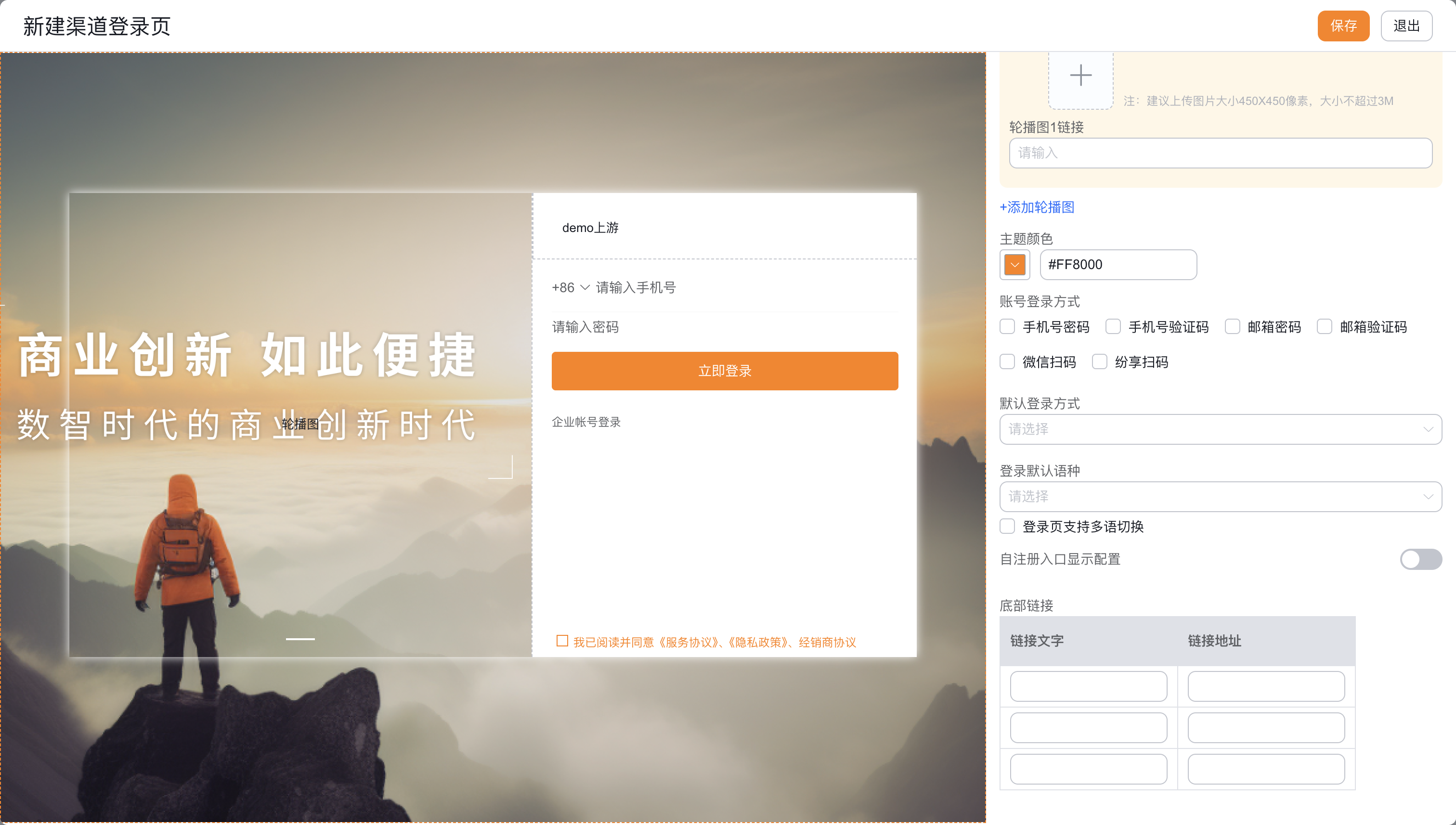Click the carousel indicator dash in preview

(x=300, y=639)
